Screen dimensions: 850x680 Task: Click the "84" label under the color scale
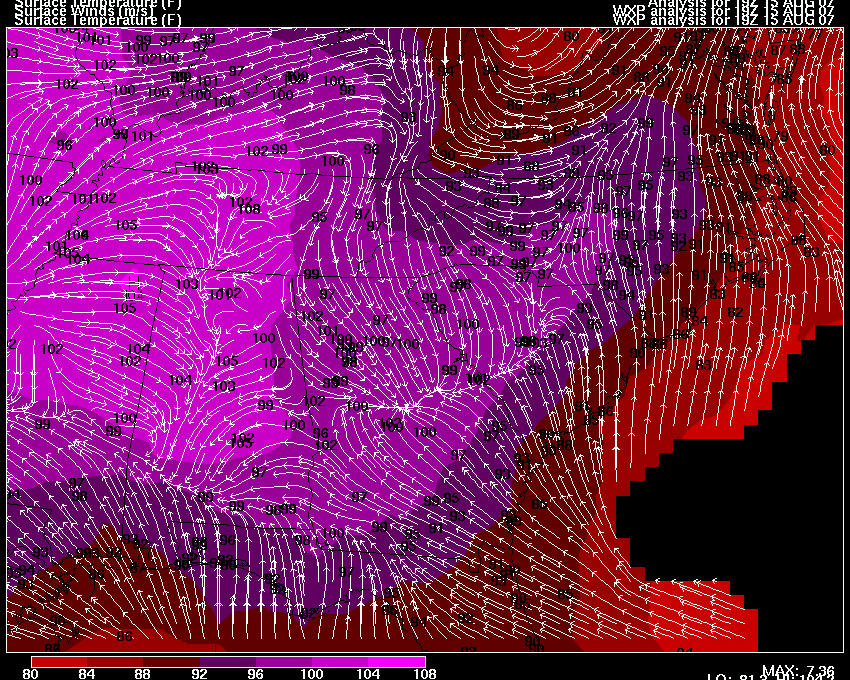(87, 674)
